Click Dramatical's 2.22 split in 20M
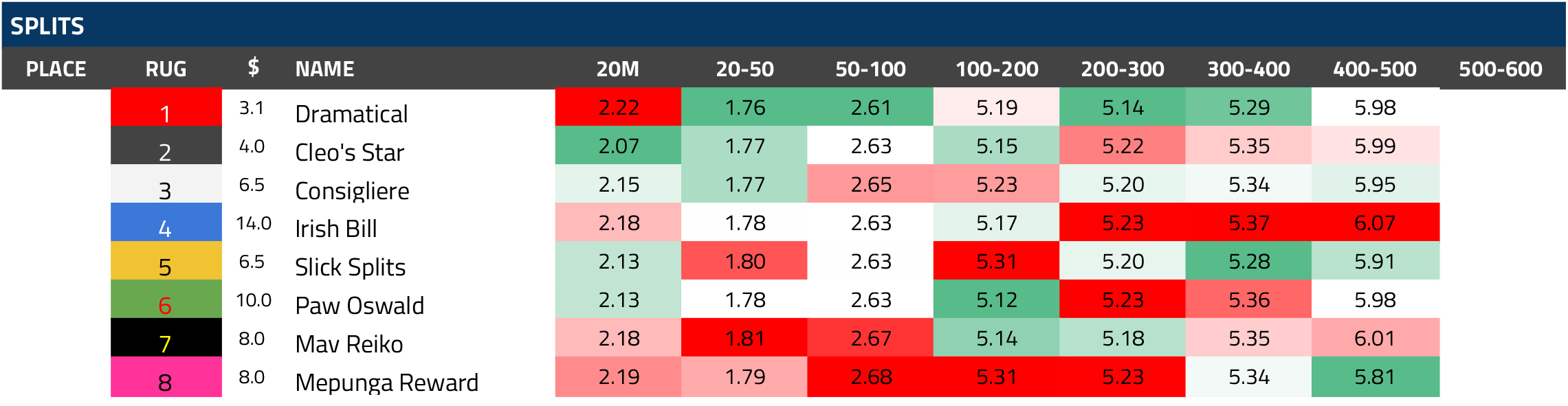This screenshot has height=406, width=1568. pos(618,108)
